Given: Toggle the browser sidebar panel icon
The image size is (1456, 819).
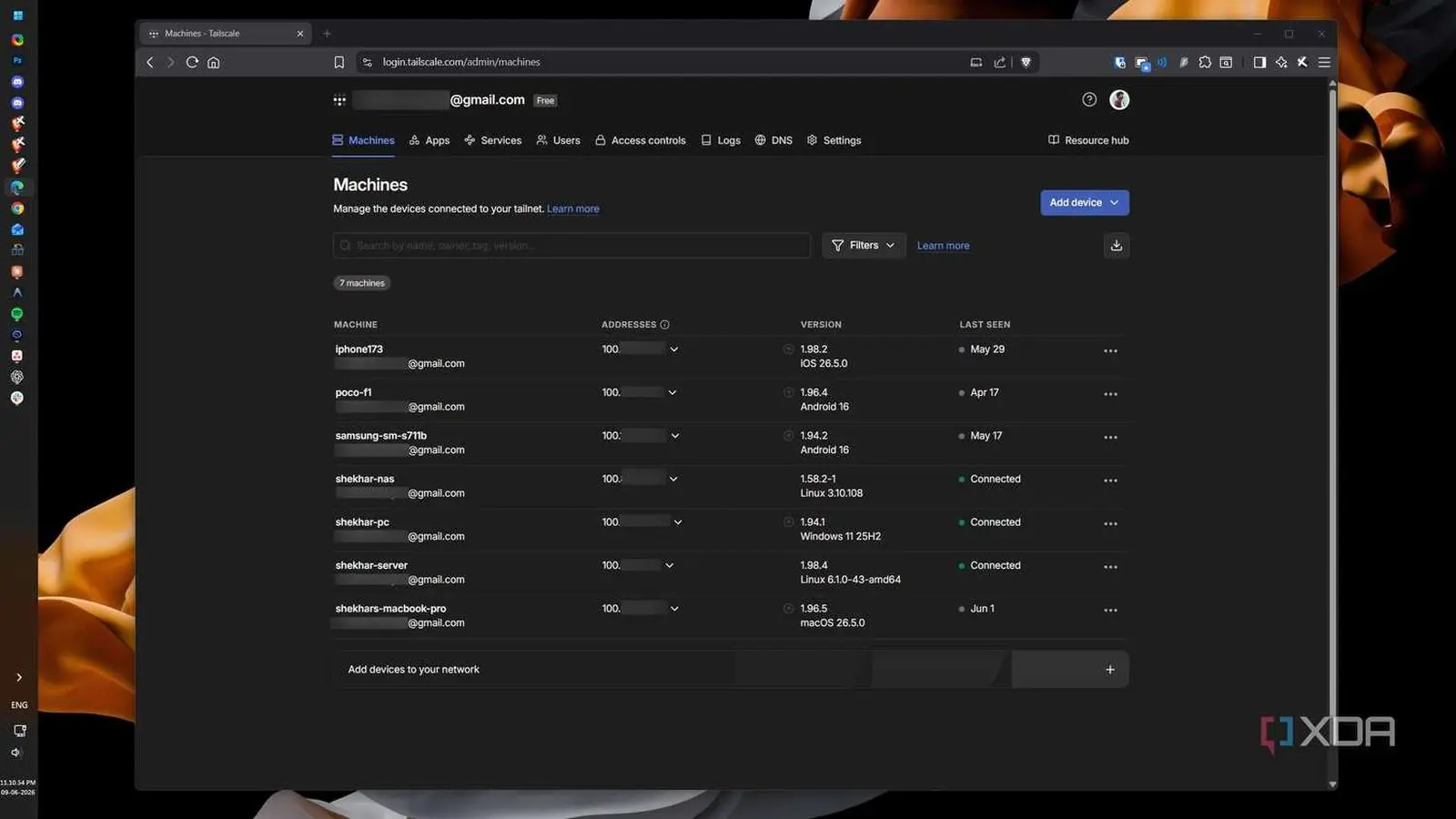Looking at the screenshot, I should tap(1259, 62).
